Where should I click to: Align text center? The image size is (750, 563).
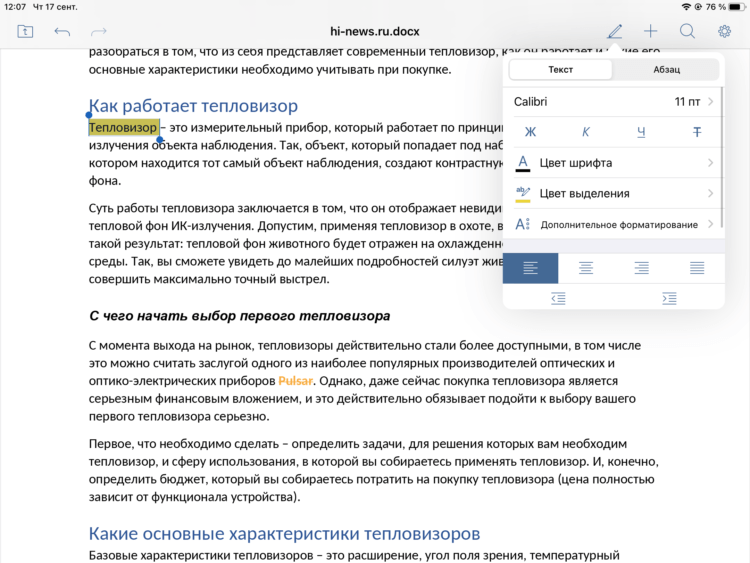(x=586, y=268)
